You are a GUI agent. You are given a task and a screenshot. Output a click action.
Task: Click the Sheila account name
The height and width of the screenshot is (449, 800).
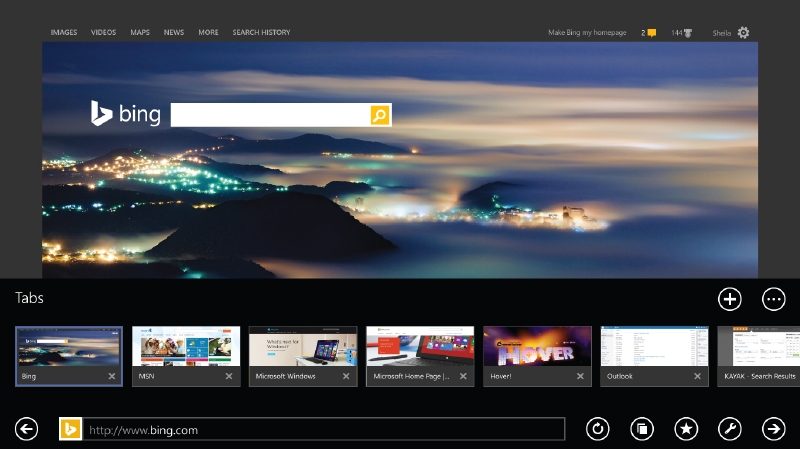pyautogui.click(x=721, y=33)
